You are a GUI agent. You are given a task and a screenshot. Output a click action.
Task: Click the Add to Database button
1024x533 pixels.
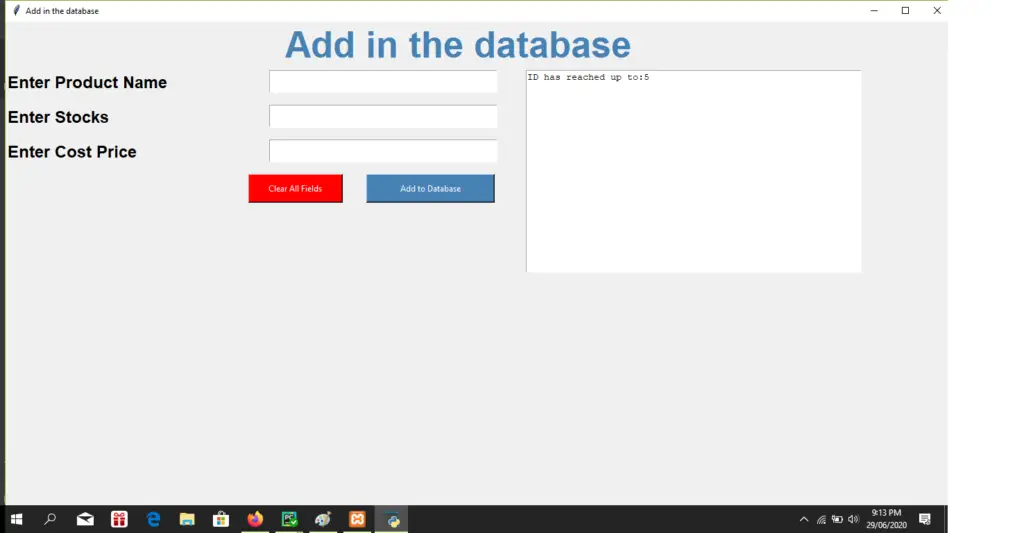point(430,189)
